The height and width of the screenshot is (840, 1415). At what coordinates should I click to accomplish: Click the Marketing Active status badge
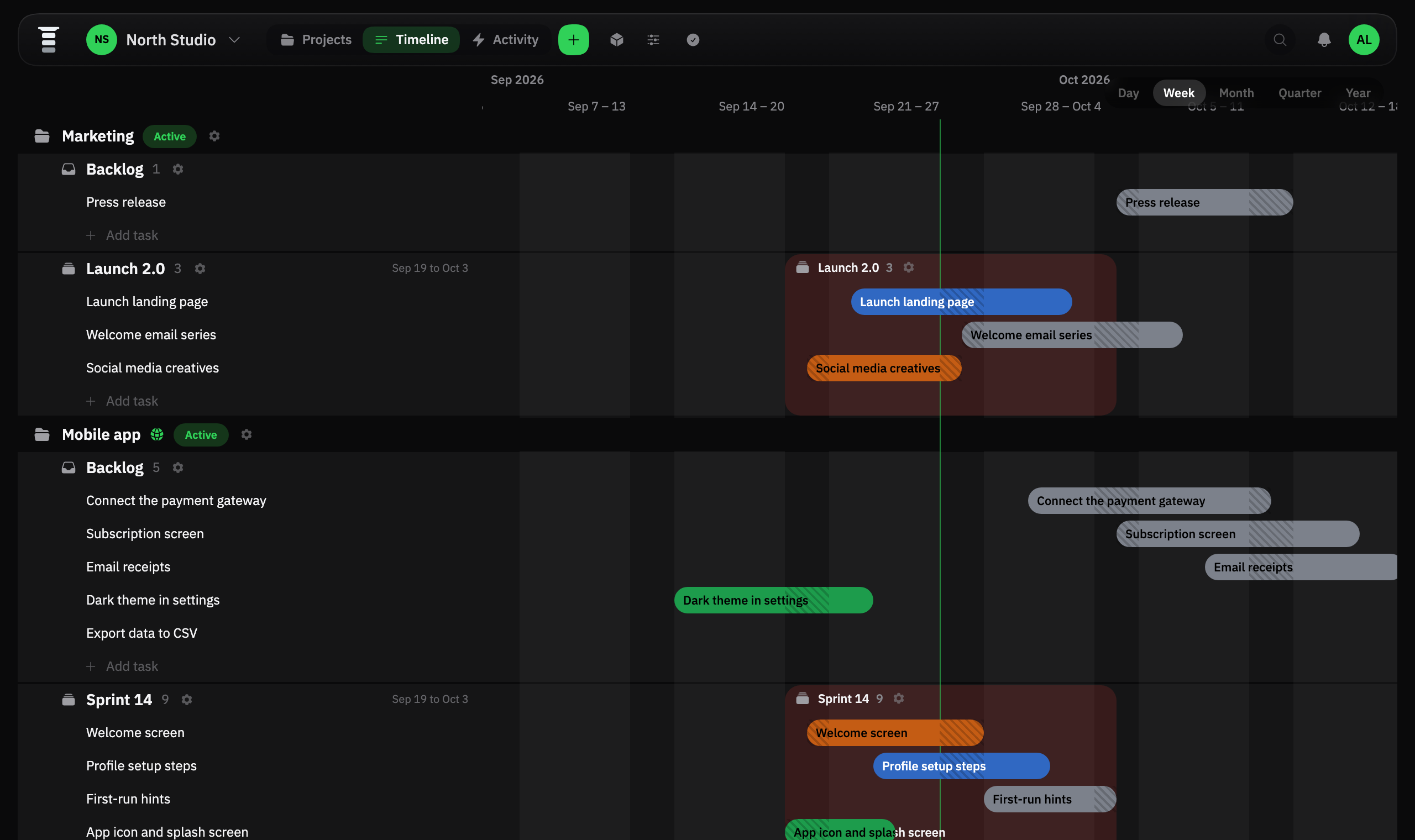pyautogui.click(x=169, y=136)
